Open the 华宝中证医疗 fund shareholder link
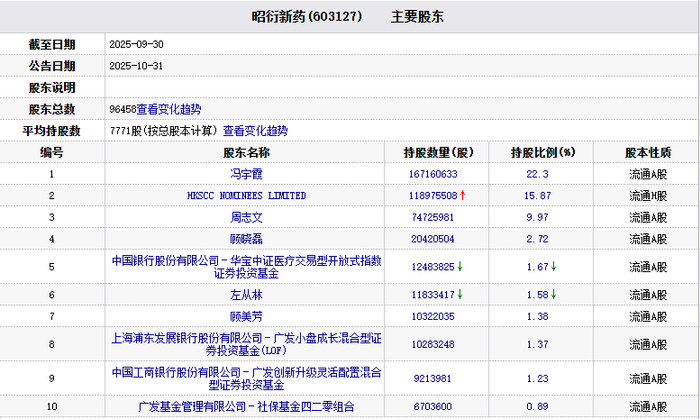The height and width of the screenshot is (419, 700). pos(246,267)
